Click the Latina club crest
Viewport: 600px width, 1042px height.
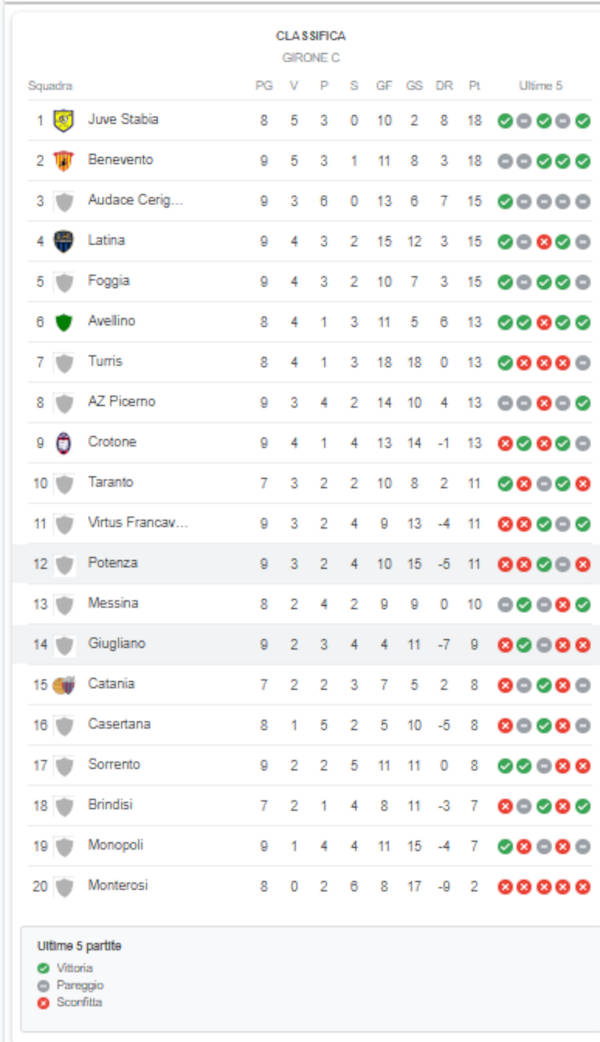coord(64,241)
